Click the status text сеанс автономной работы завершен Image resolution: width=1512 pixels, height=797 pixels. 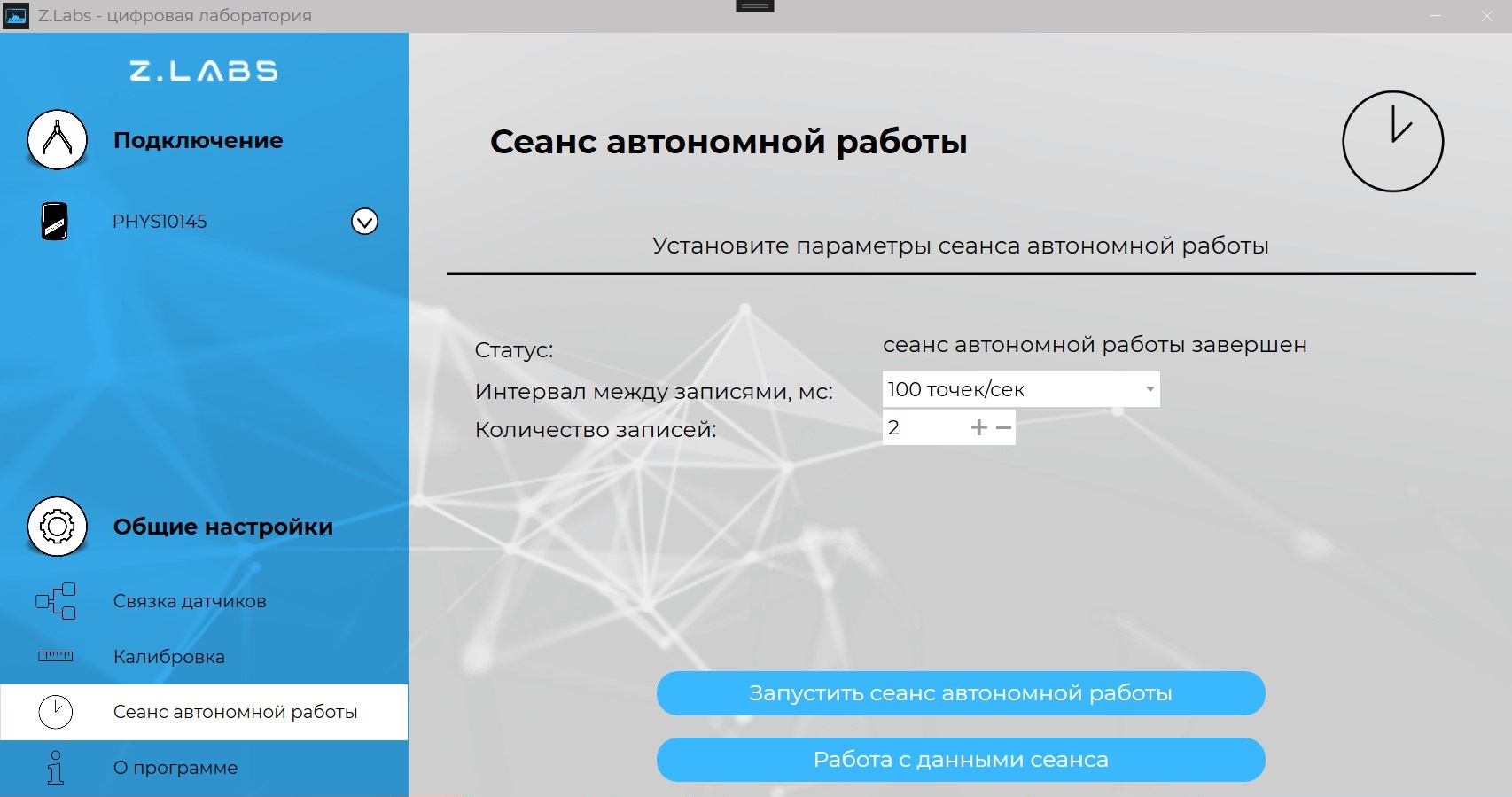click(x=1095, y=345)
